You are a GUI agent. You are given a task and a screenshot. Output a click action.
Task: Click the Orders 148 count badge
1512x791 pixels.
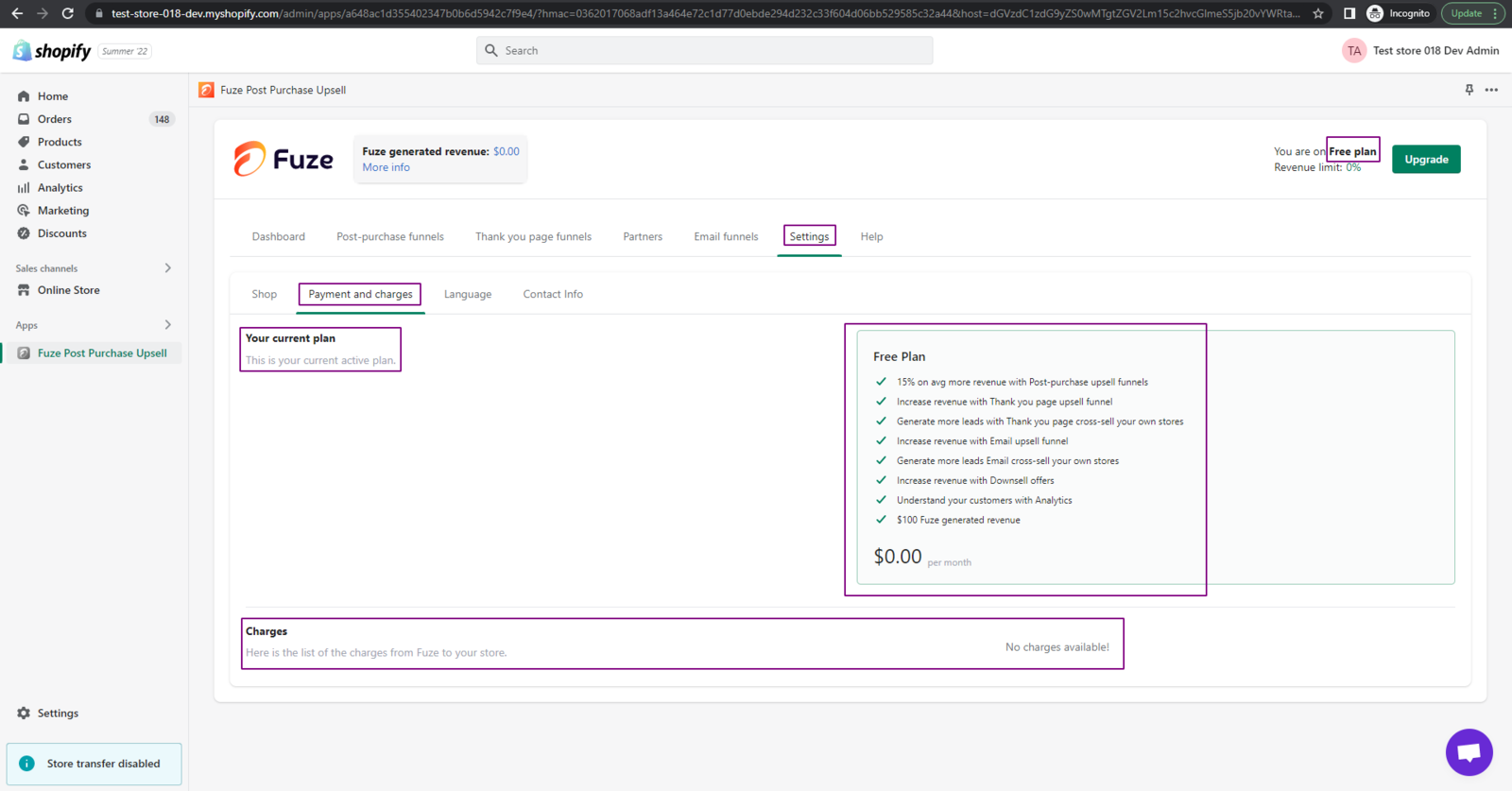[162, 119]
